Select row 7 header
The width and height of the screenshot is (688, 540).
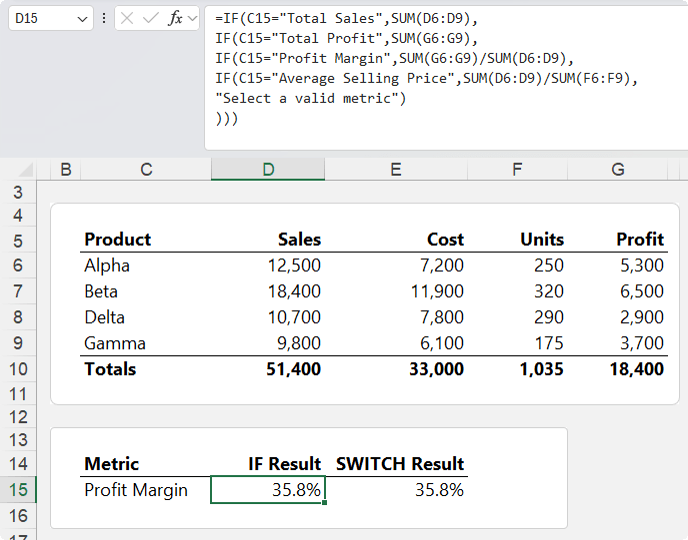coord(18,291)
